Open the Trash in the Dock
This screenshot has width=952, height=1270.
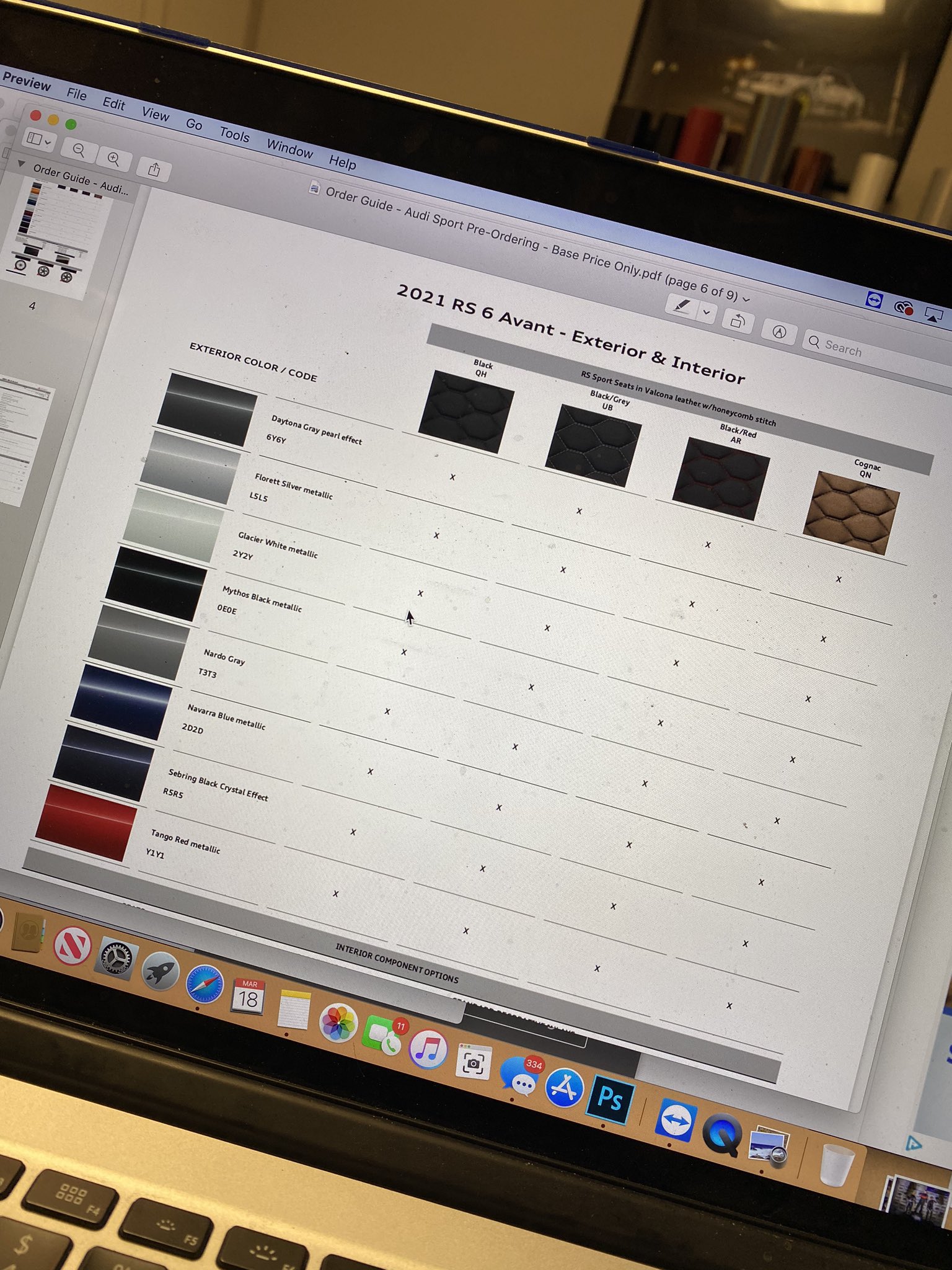click(837, 1166)
